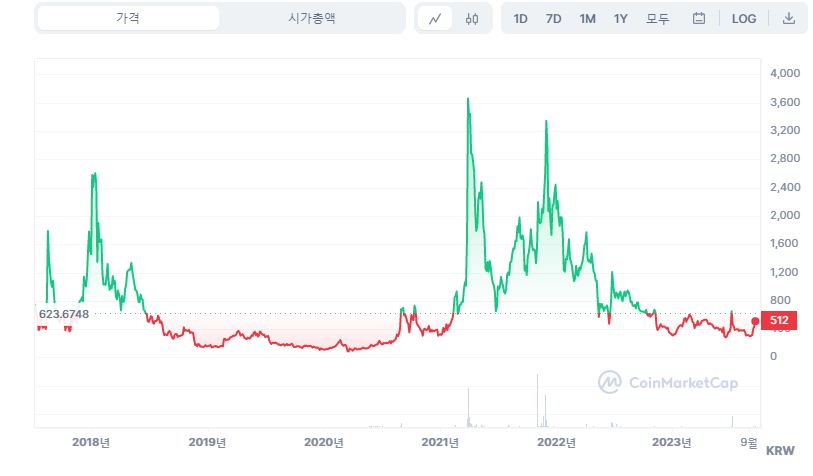This screenshot has height=476, width=813.
Task: Click the 2021년 axis label
Action: pyautogui.click(x=440, y=442)
